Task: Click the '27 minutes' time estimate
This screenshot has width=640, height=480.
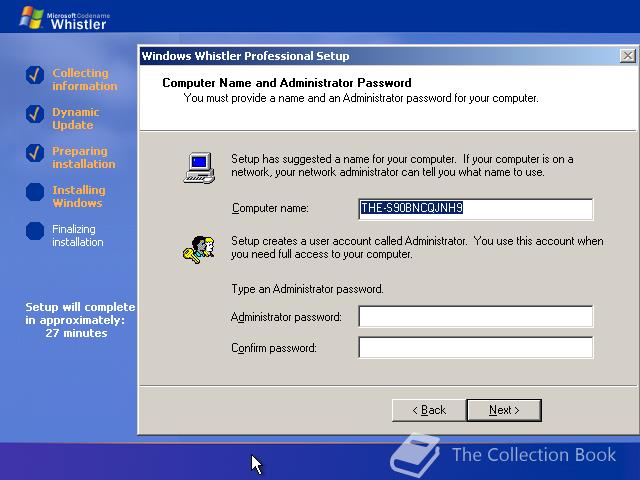Action: pyautogui.click(x=76, y=333)
